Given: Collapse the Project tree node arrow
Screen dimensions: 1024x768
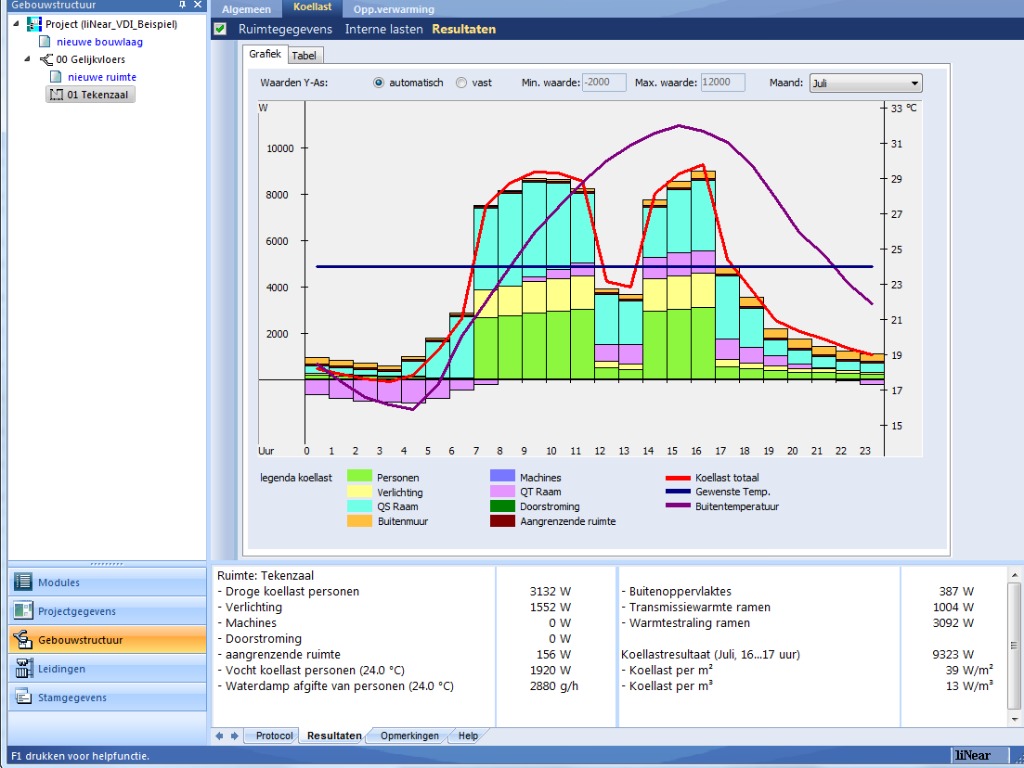Looking at the screenshot, I should point(16,24).
